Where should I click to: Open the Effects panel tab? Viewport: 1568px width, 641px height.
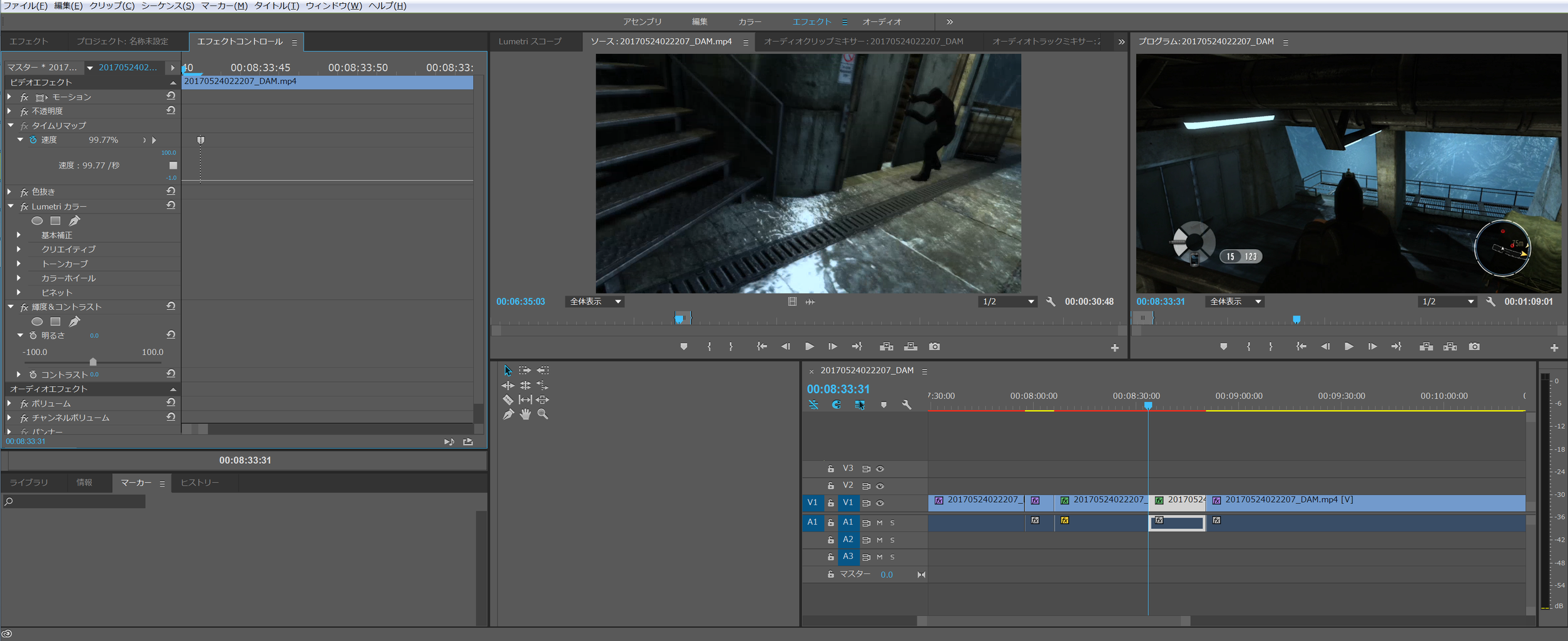point(29,41)
